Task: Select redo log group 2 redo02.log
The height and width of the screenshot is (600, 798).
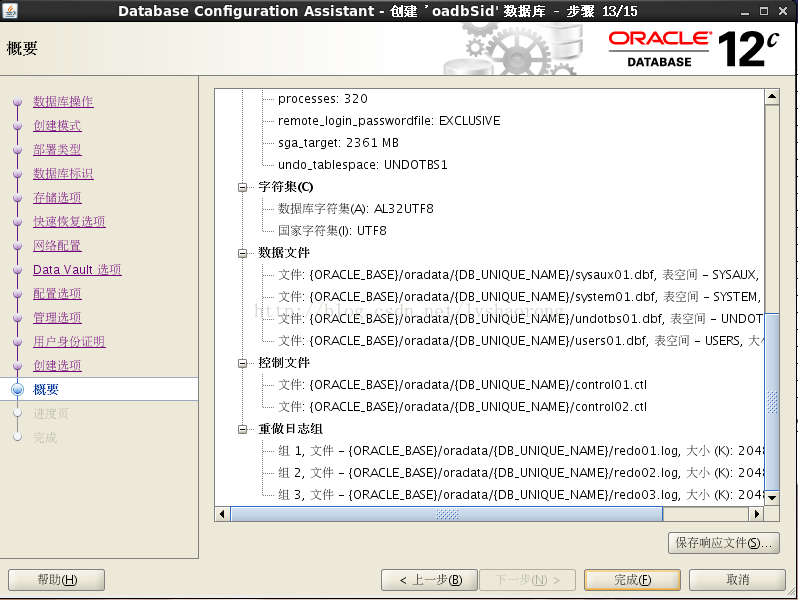Action: [x=520, y=473]
